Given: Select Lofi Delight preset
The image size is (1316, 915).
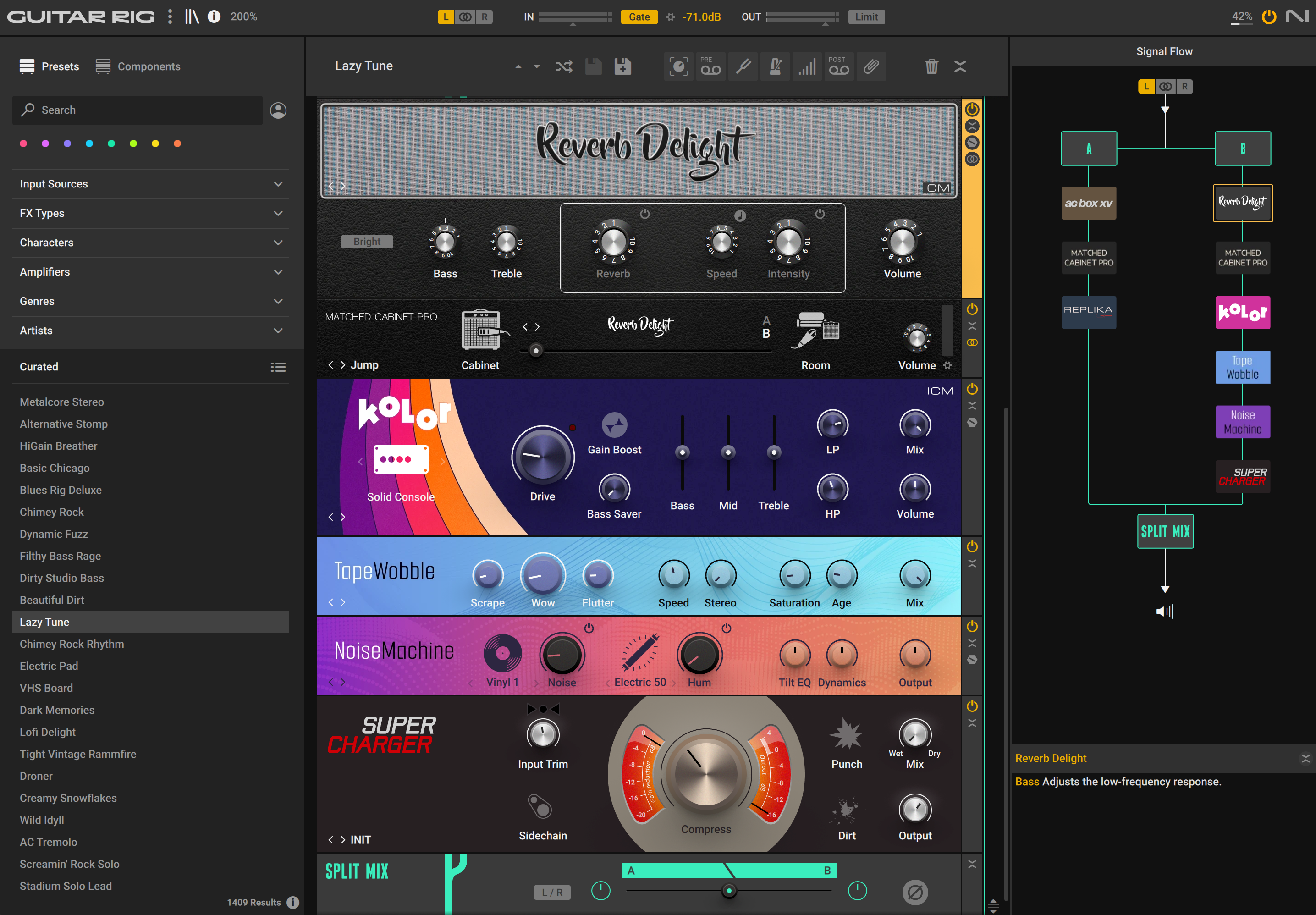Looking at the screenshot, I should (150, 732).
